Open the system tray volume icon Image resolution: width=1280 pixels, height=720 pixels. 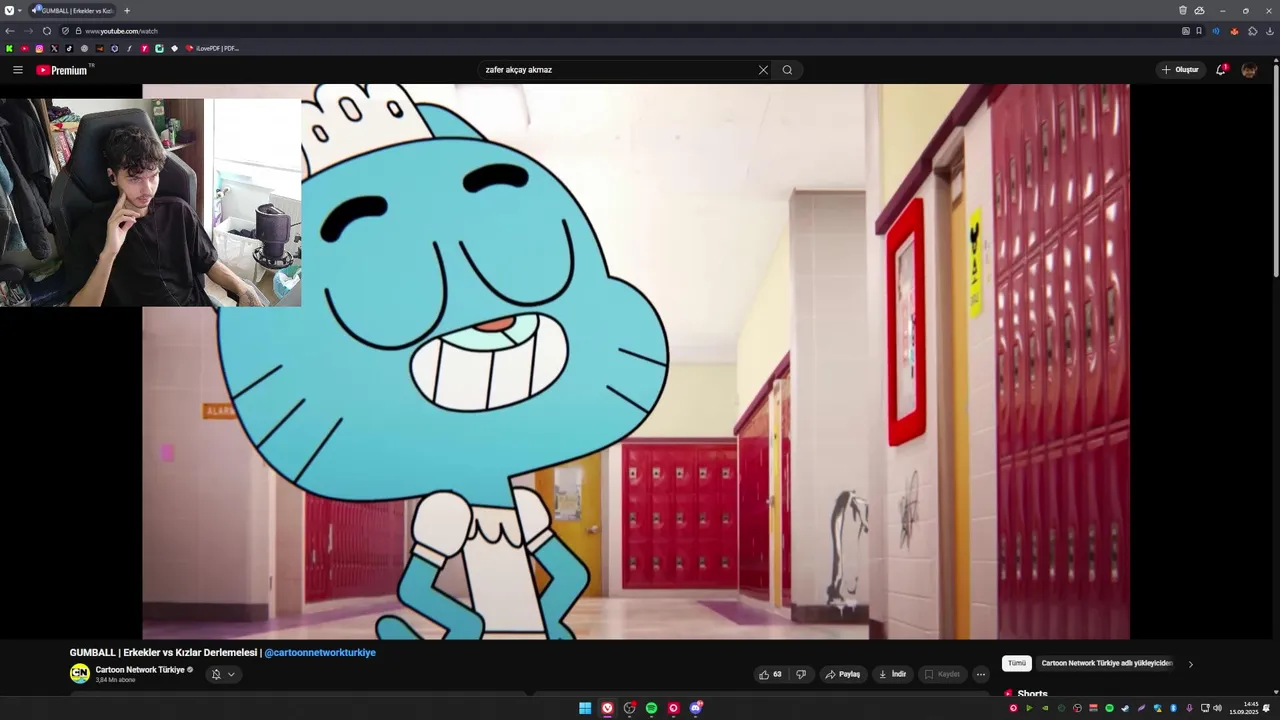point(1217,708)
